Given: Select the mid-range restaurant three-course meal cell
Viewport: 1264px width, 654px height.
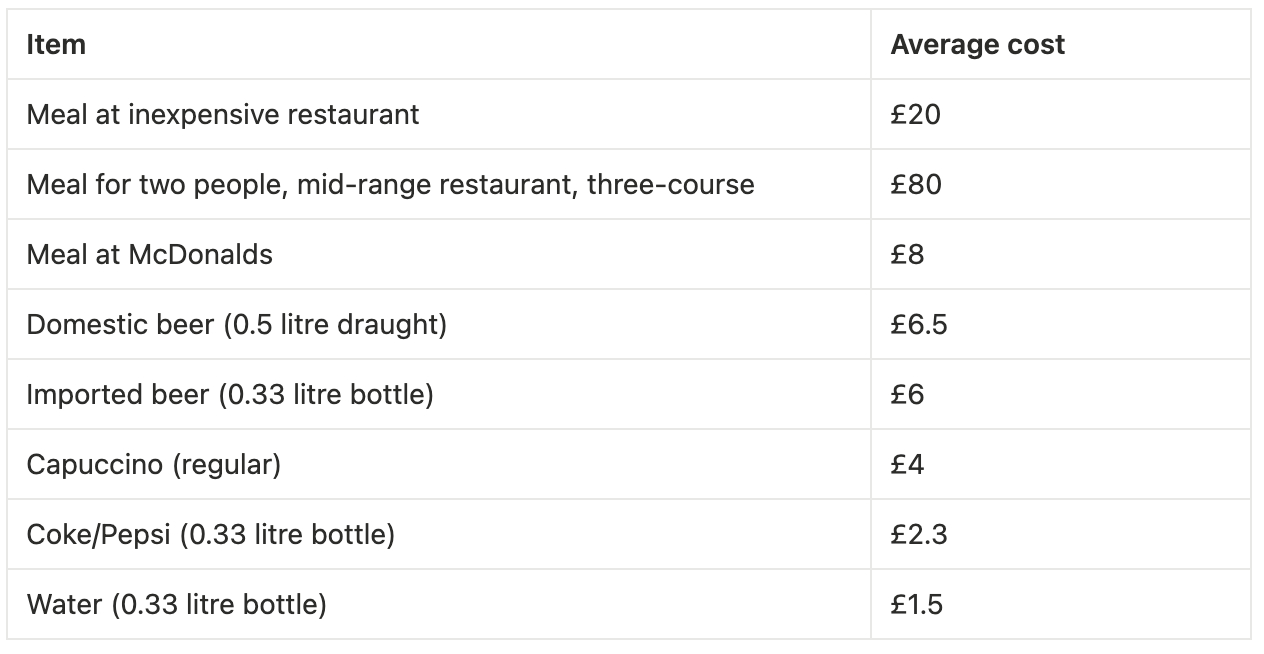Looking at the screenshot, I should (390, 185).
